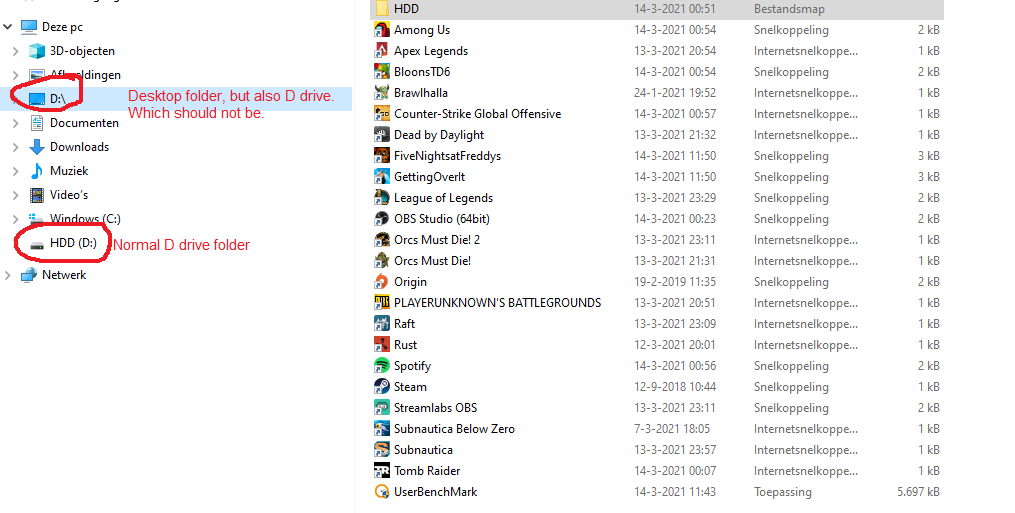
Task: Select Windows (C:) in navigation tree
Action: pyautogui.click(x=85, y=218)
